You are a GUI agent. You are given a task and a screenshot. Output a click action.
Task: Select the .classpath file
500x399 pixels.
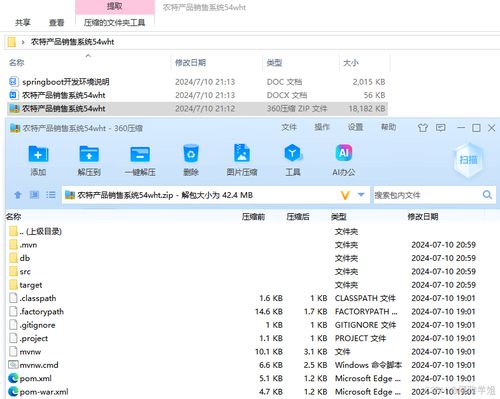pyautogui.click(x=38, y=298)
